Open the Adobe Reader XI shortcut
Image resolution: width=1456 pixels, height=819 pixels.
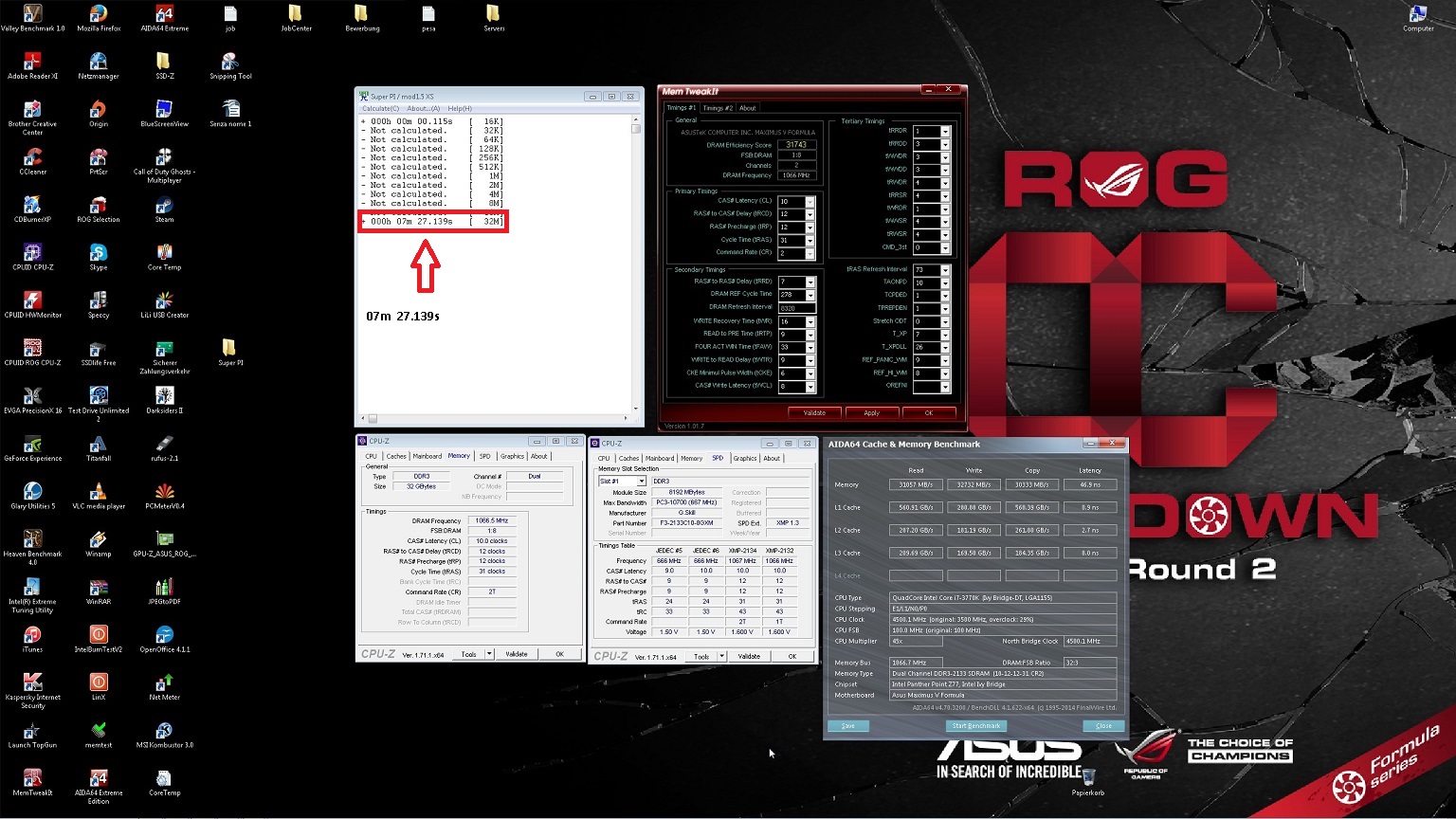(32, 65)
